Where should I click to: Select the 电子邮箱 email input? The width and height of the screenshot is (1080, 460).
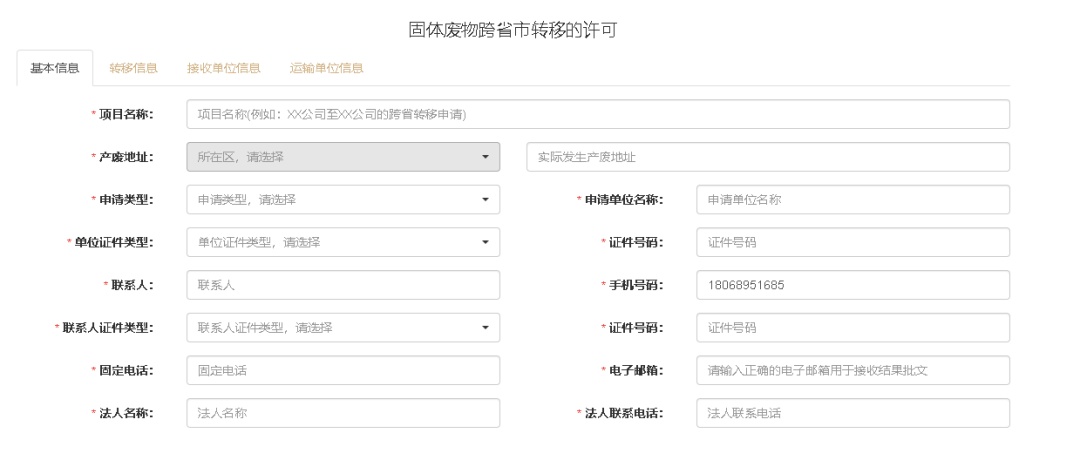(853, 370)
